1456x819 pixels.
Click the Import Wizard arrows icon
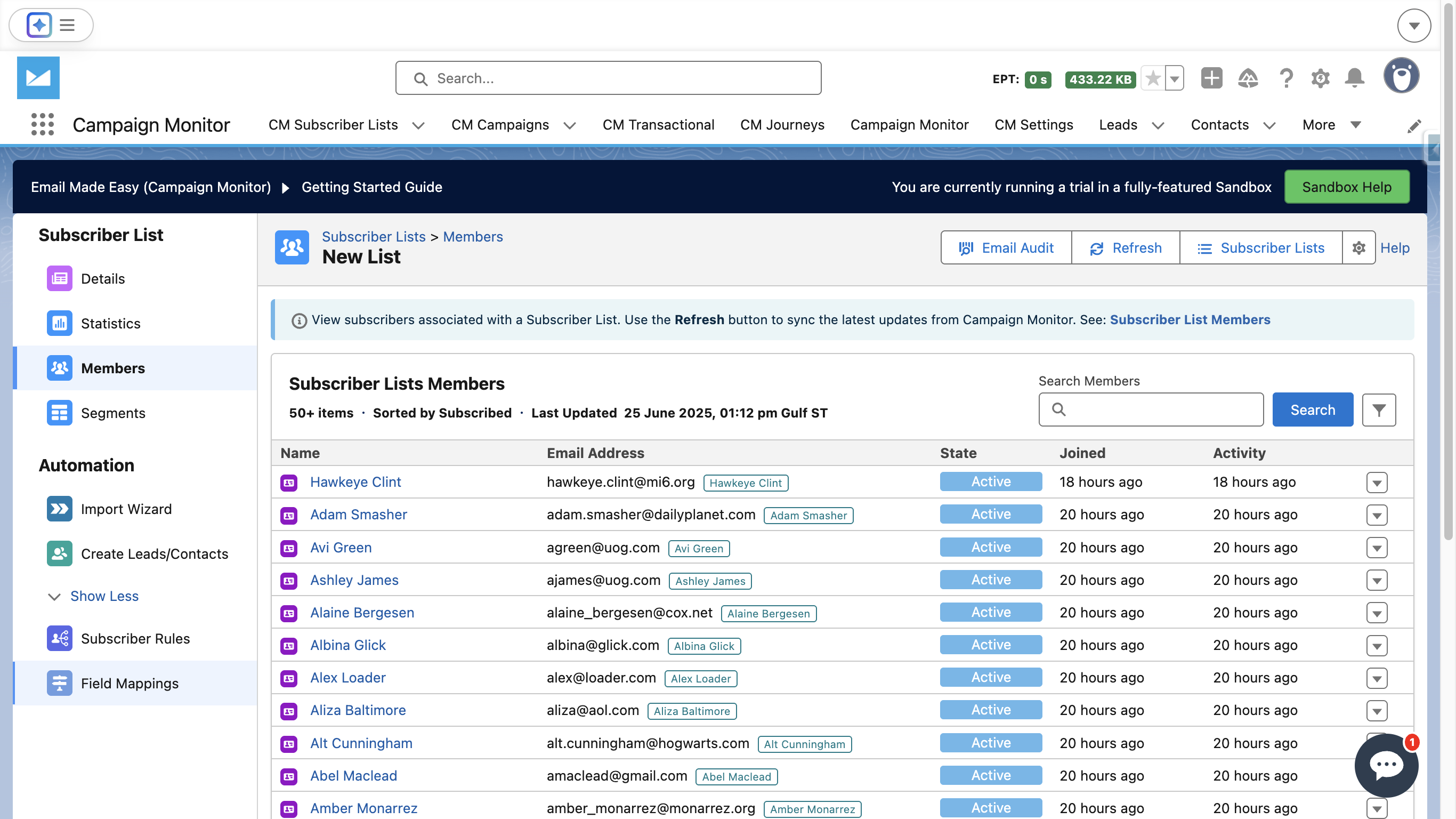coord(59,509)
